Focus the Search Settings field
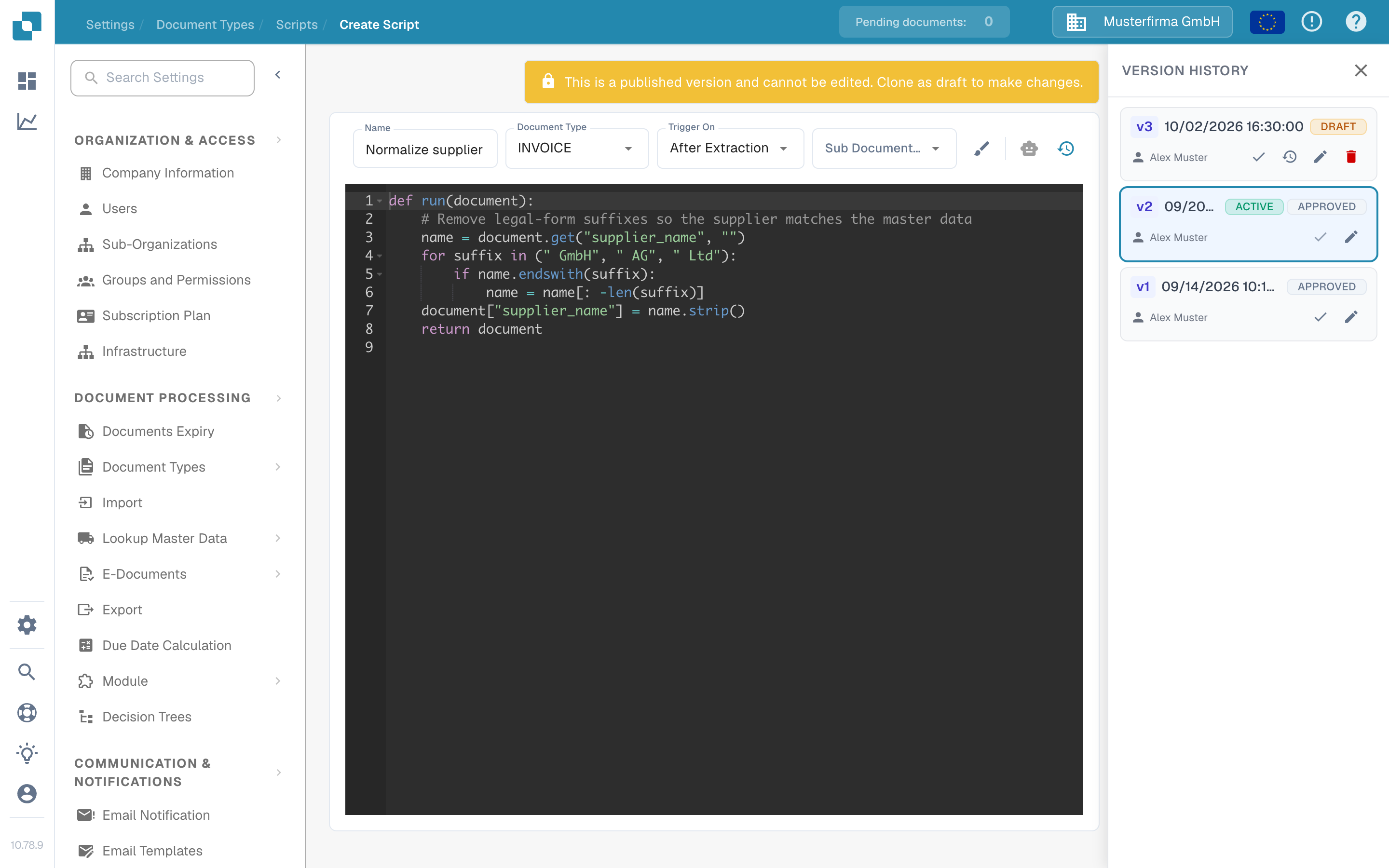 [163, 78]
